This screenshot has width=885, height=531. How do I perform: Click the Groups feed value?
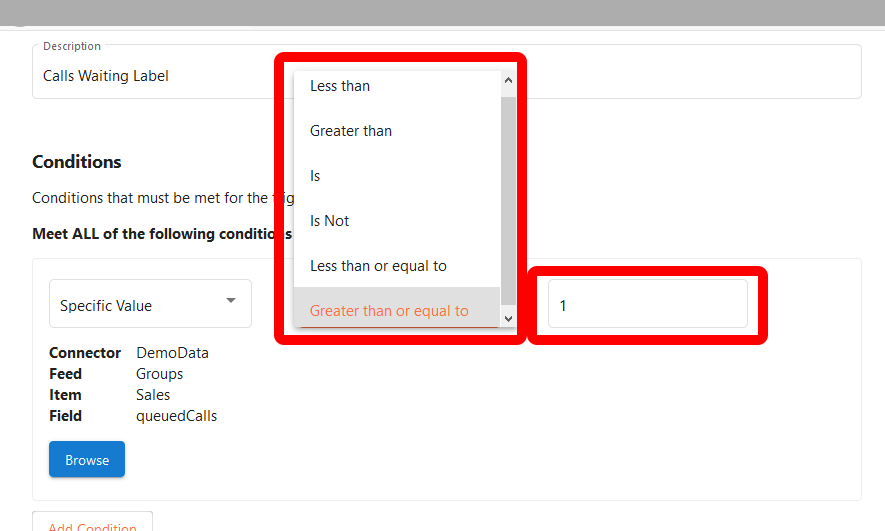point(159,374)
